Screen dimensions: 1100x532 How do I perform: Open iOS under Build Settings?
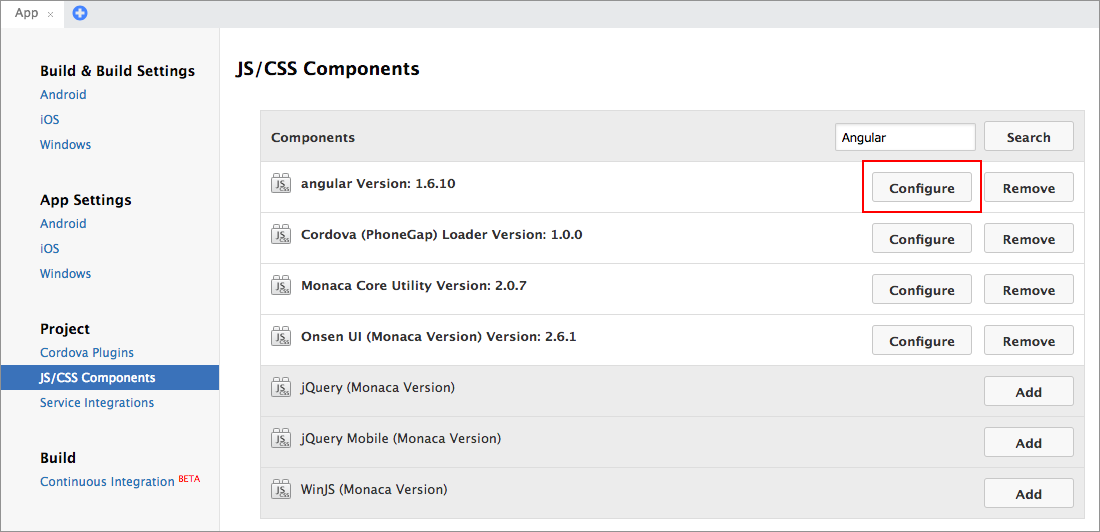pyautogui.click(x=50, y=120)
